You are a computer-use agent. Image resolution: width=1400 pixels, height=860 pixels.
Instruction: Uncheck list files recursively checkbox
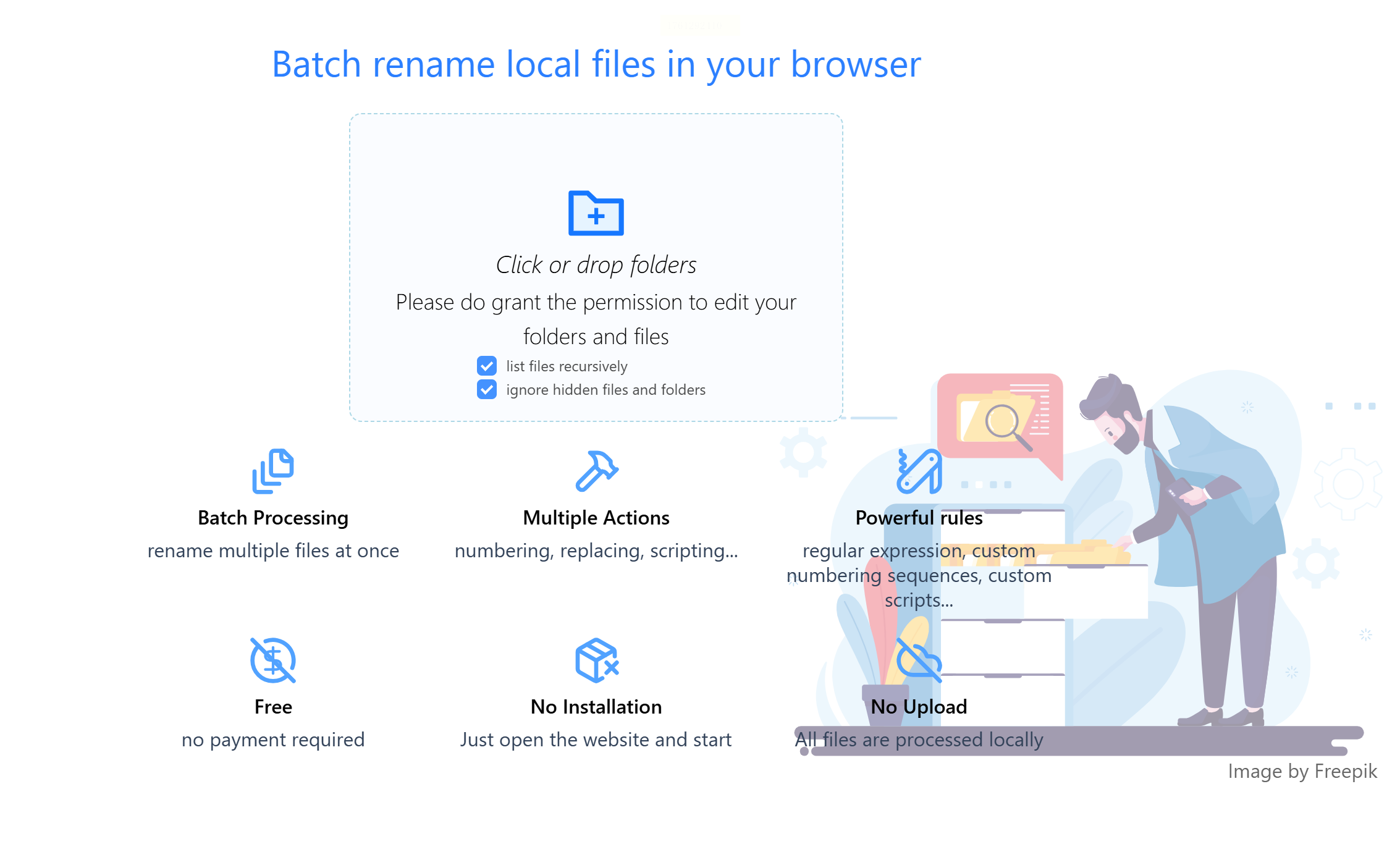pos(487,366)
